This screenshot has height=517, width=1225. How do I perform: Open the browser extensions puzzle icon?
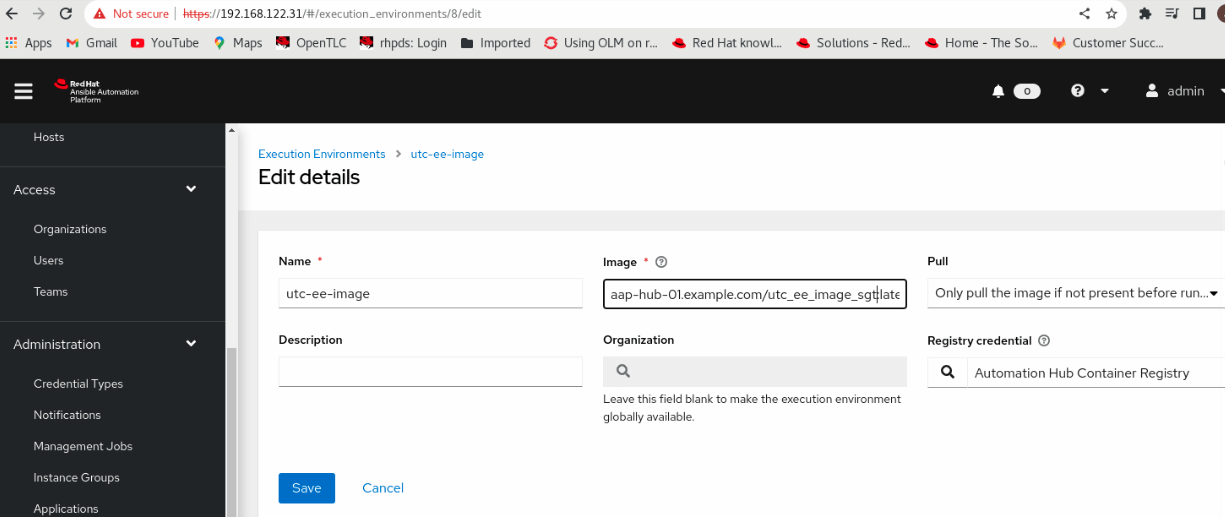click(1146, 14)
